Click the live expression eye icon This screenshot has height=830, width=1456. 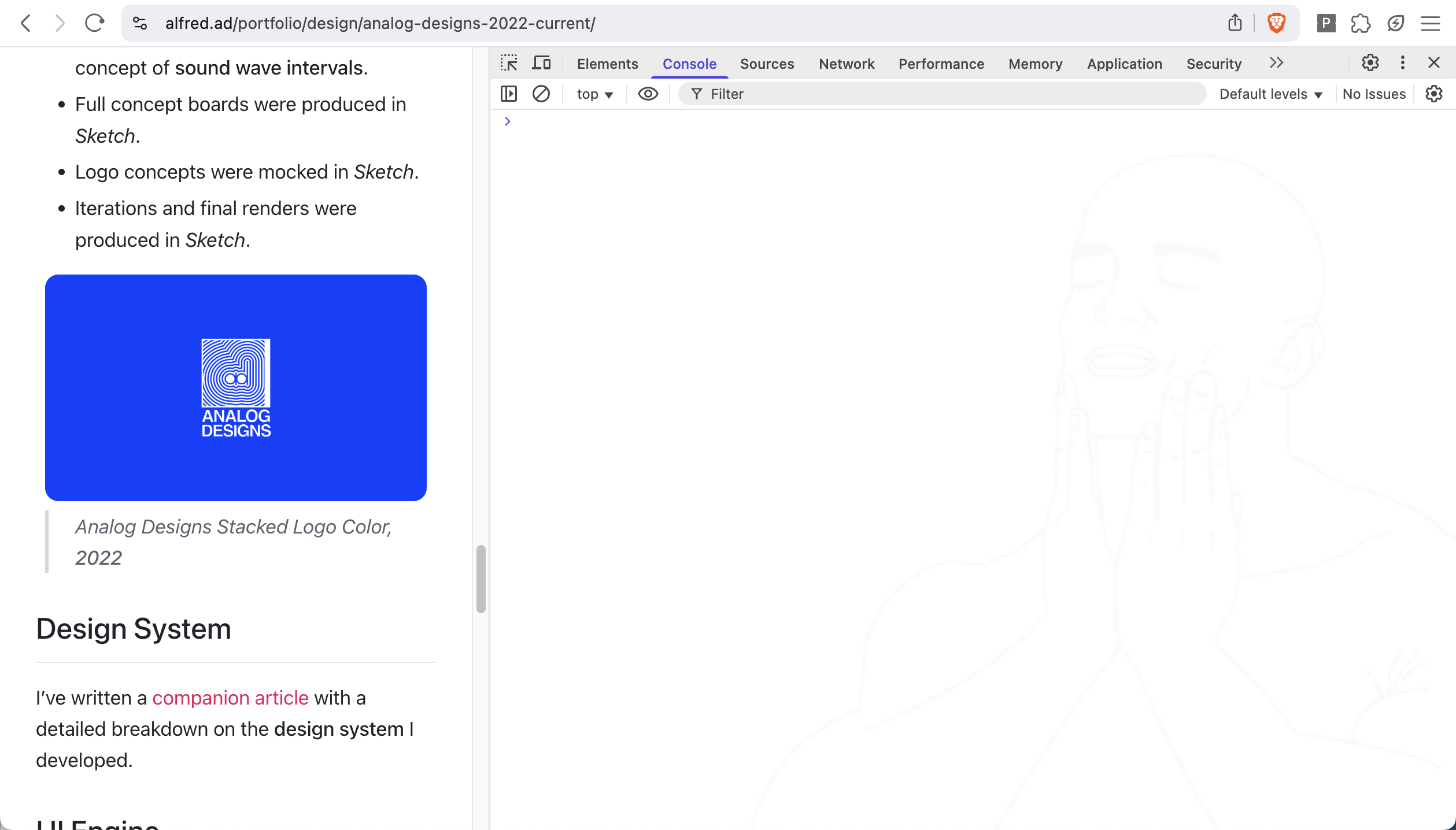[x=648, y=94]
